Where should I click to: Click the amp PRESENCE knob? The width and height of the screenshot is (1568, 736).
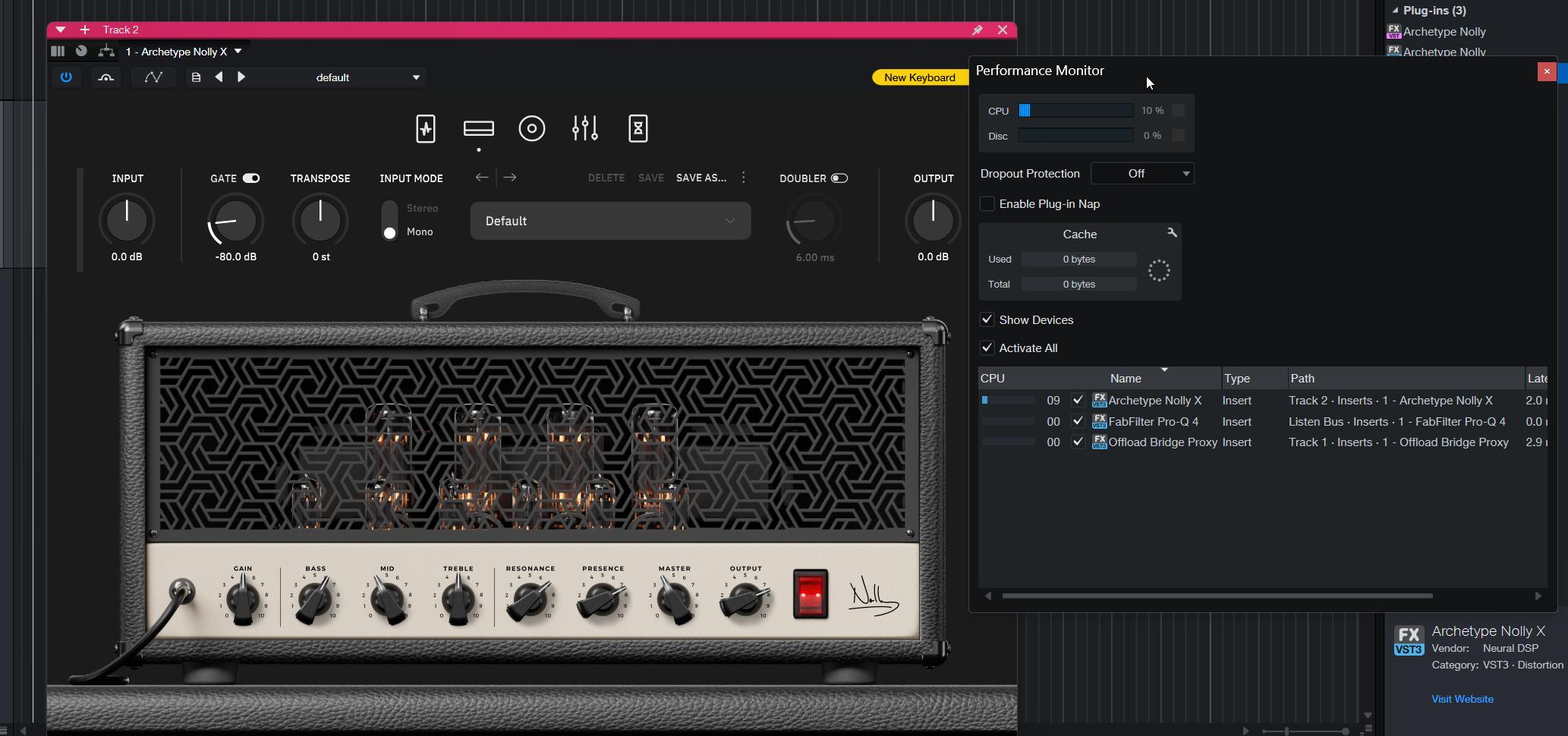tap(603, 599)
